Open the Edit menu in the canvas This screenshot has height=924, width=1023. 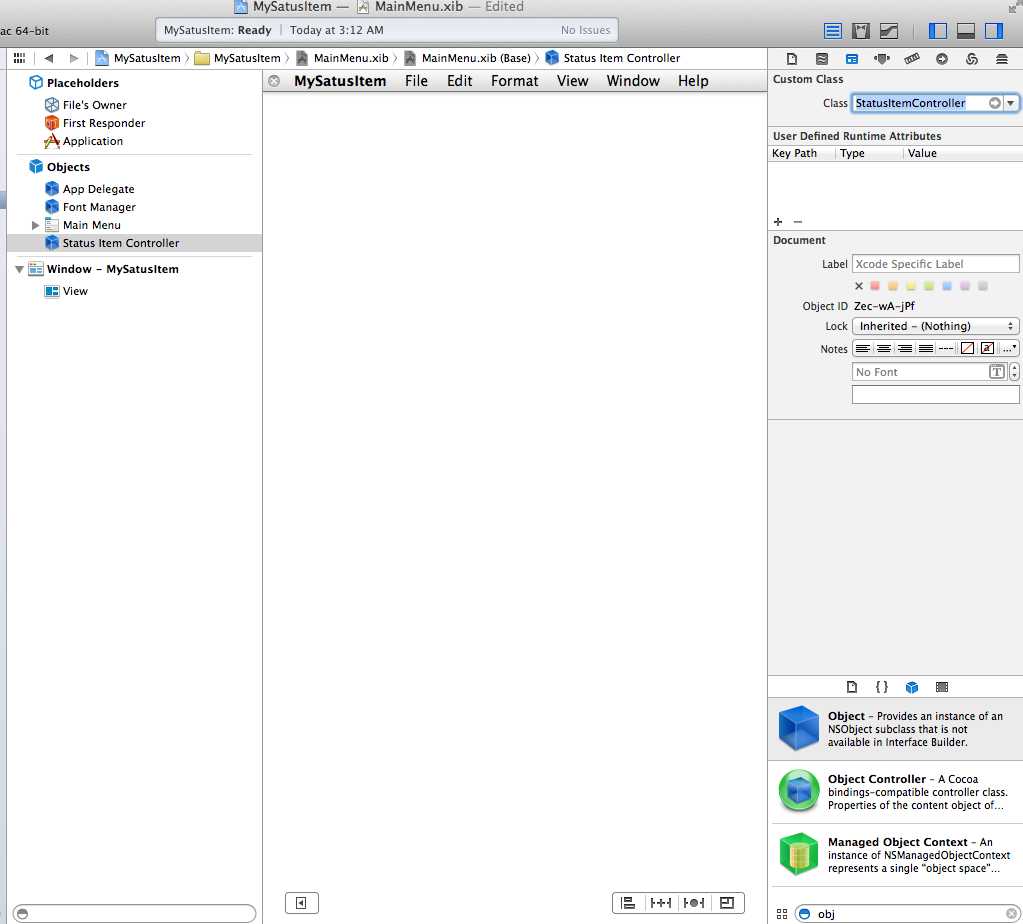tap(459, 81)
